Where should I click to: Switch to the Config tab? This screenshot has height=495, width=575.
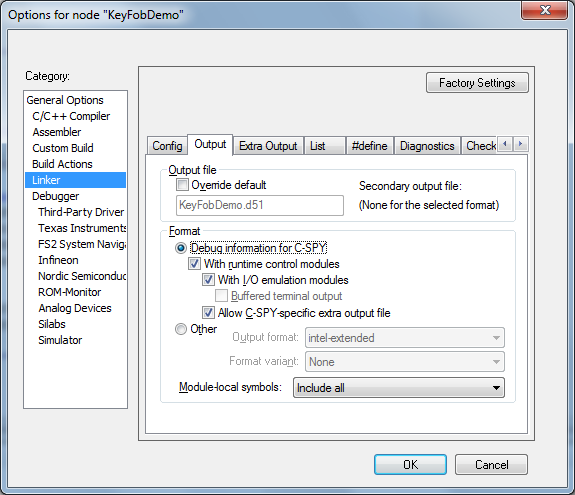pyautogui.click(x=167, y=146)
